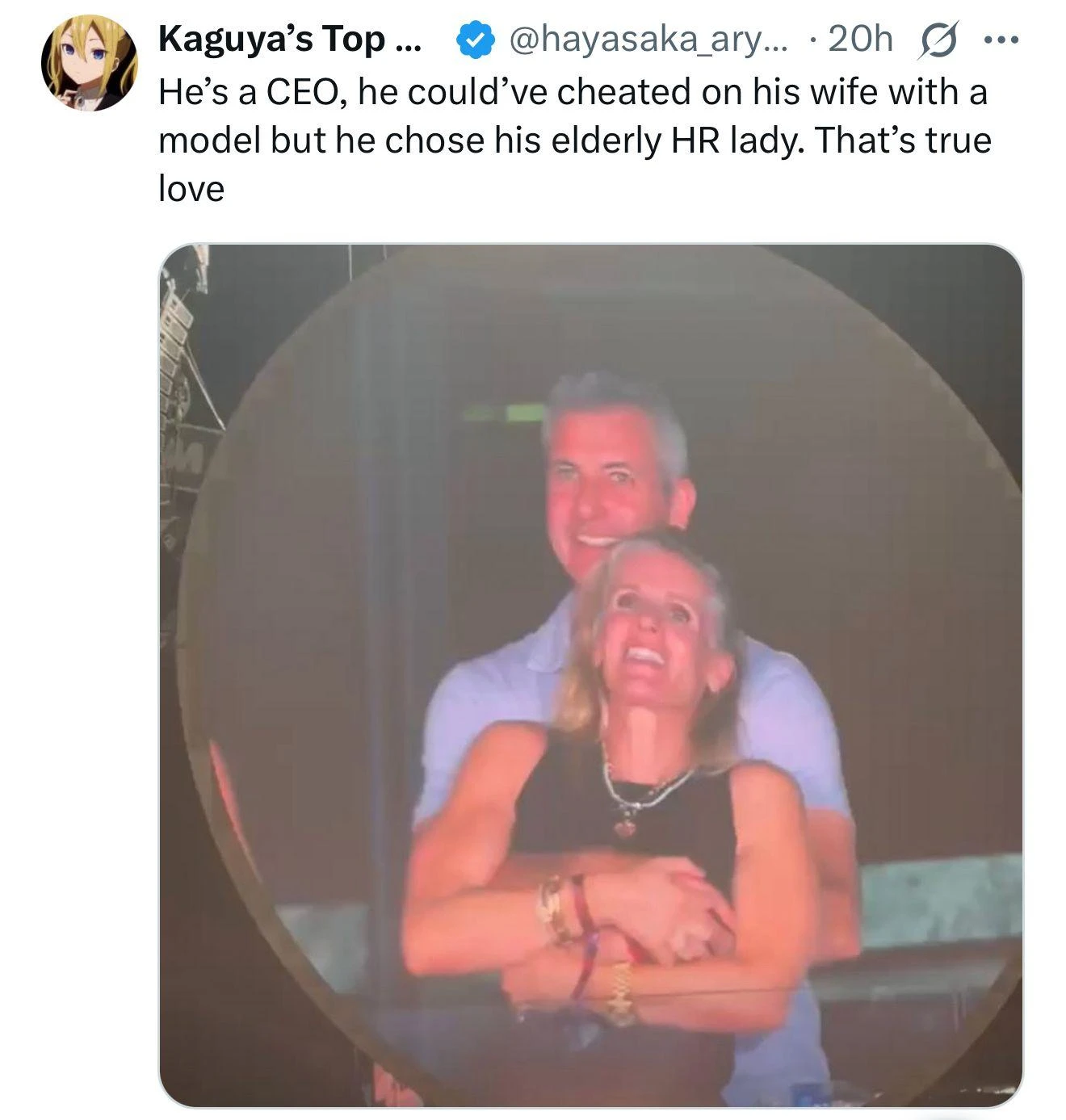Click the Grok slashed-circle icon
The width and height of the screenshot is (1066, 1120).
pos(938,40)
